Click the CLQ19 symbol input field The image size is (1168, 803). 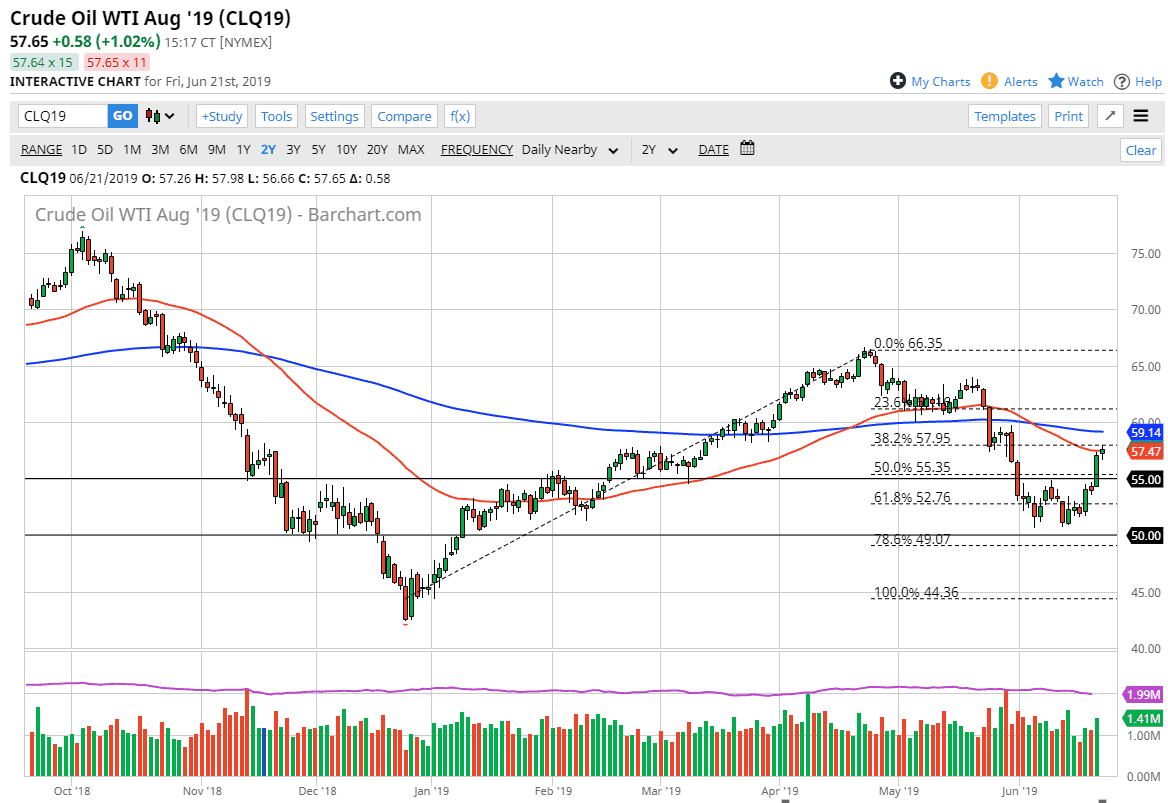pyautogui.click(x=60, y=116)
